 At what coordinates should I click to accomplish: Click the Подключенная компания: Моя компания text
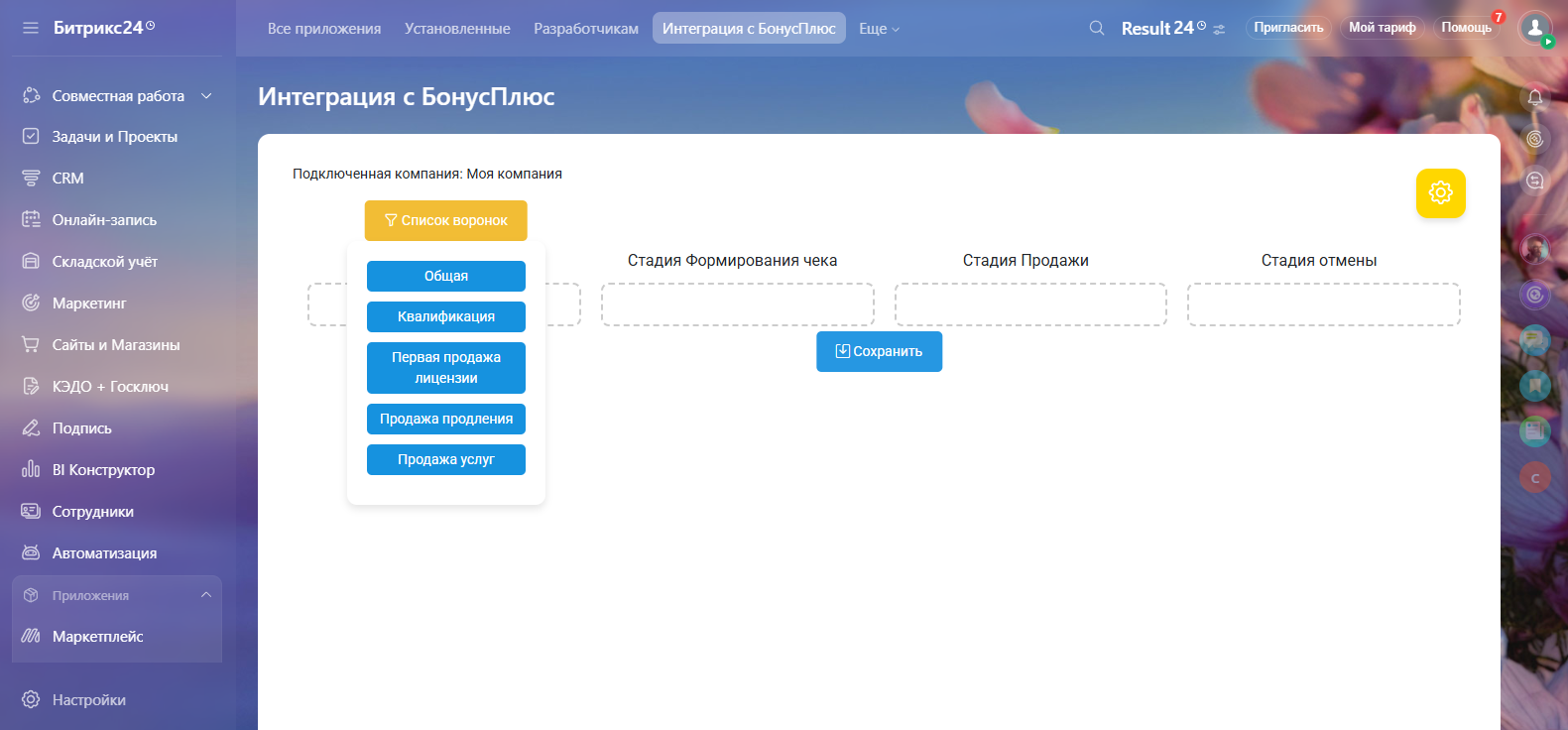click(427, 174)
